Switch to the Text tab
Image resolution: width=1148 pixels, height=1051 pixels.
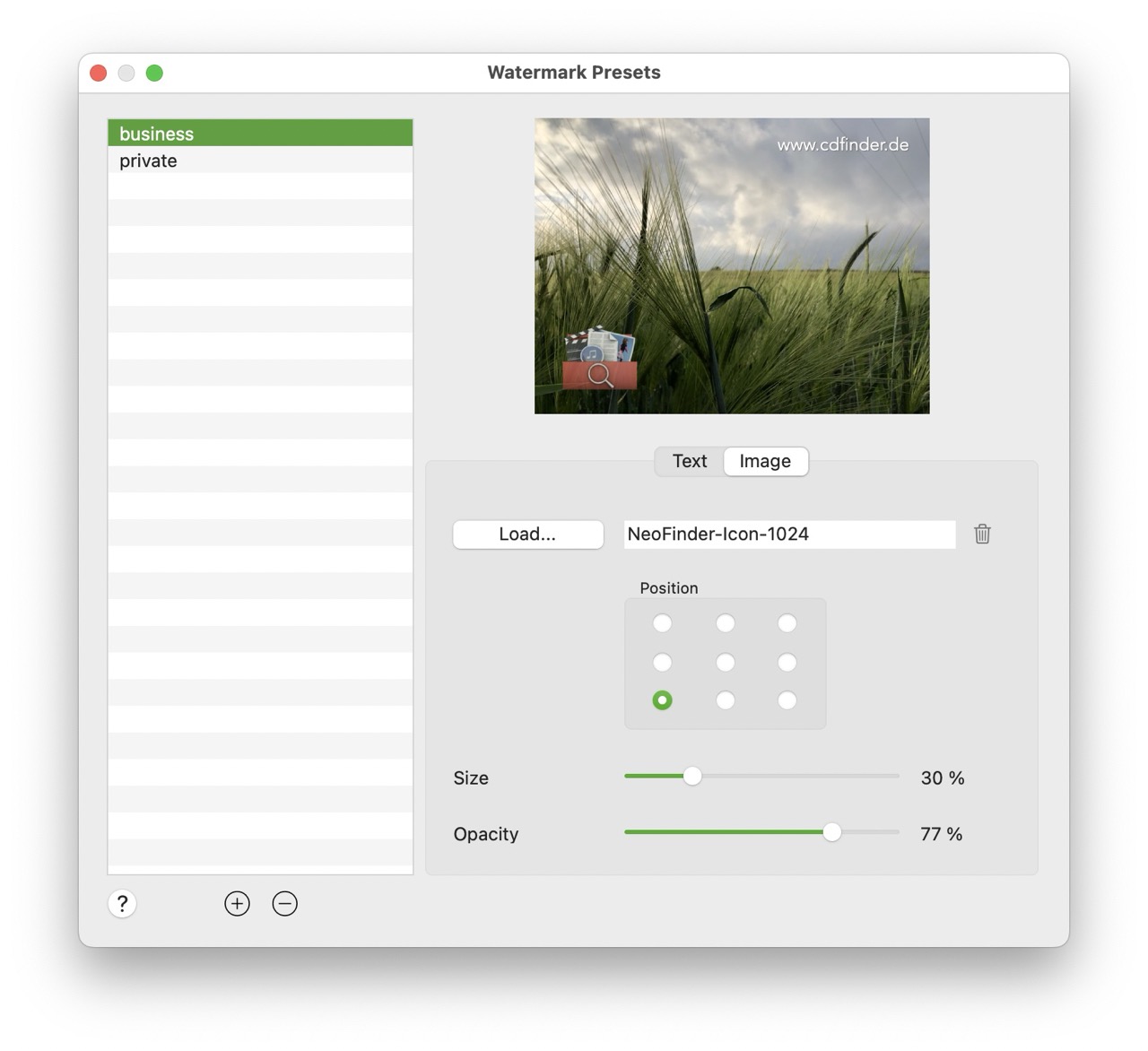(690, 461)
